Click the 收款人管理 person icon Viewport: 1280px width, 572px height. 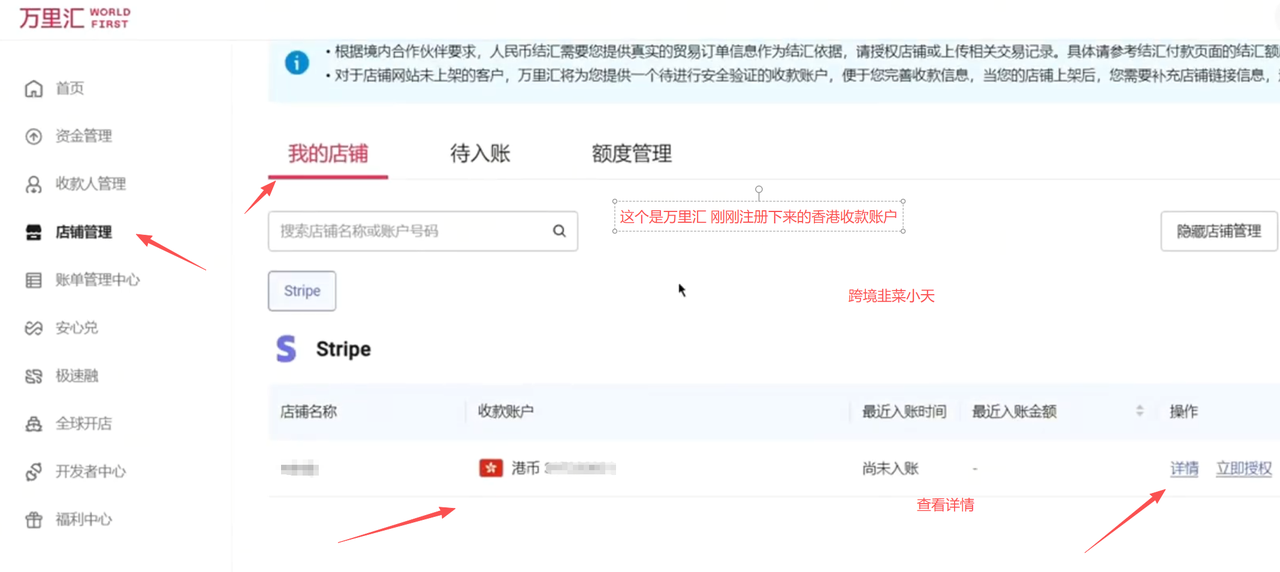pos(34,185)
